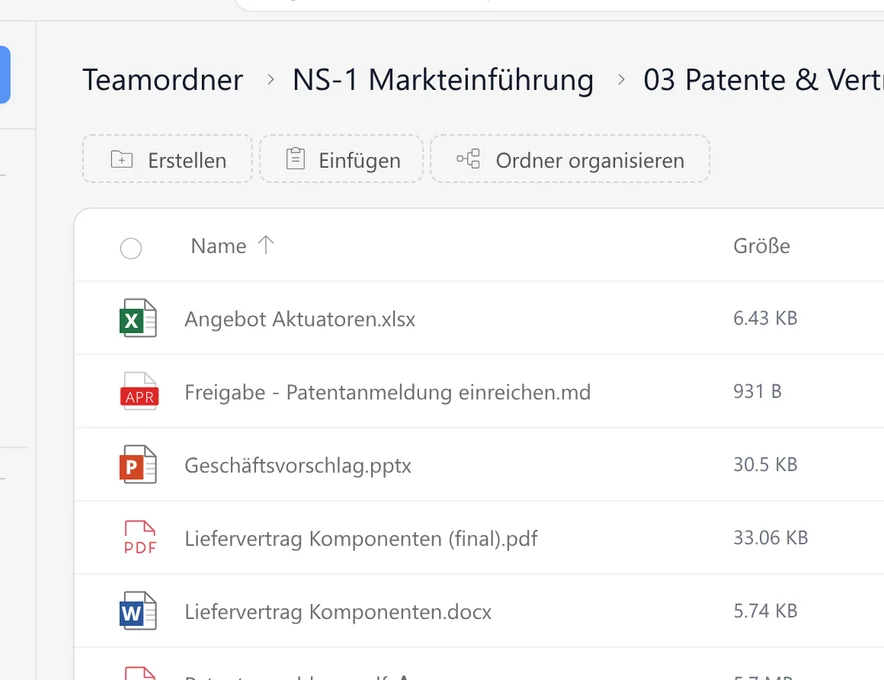Click the Excel icon of Angebot Aktuatoren

tap(138, 318)
